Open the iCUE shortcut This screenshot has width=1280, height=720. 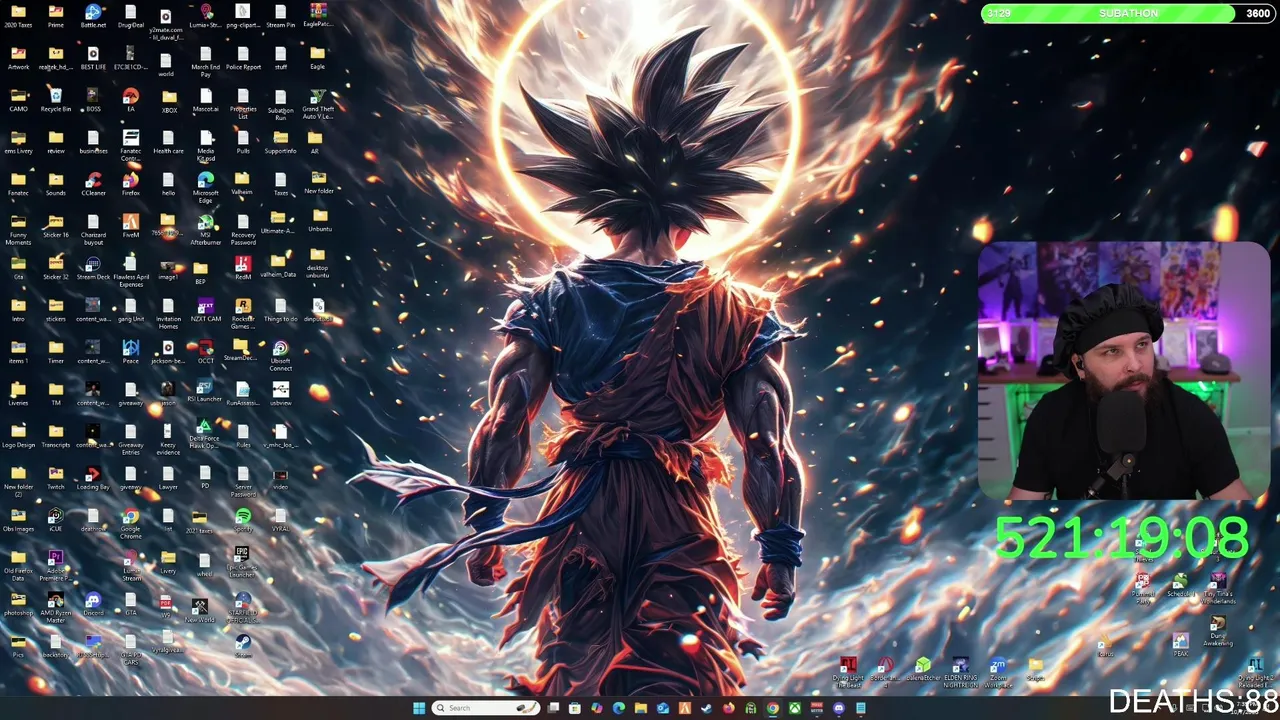click(56, 520)
